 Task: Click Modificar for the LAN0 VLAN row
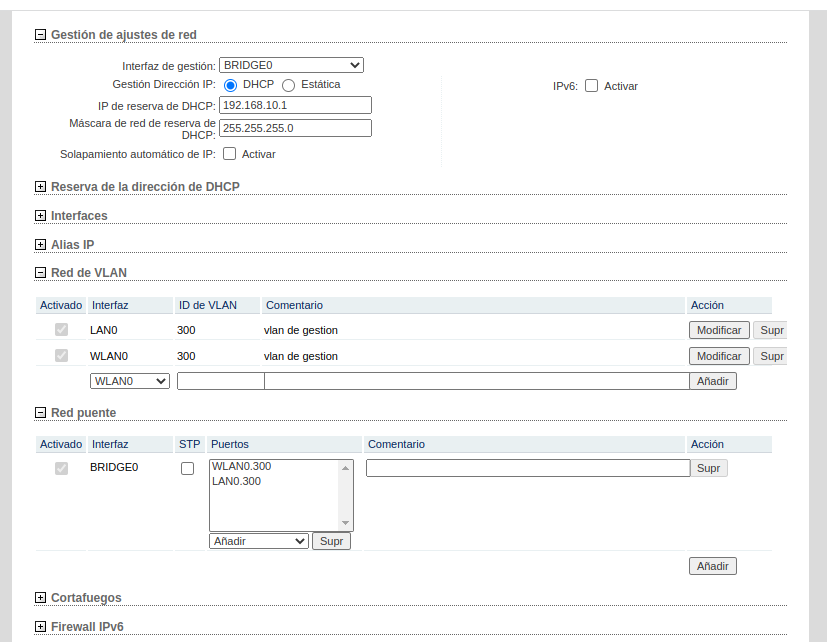click(719, 330)
